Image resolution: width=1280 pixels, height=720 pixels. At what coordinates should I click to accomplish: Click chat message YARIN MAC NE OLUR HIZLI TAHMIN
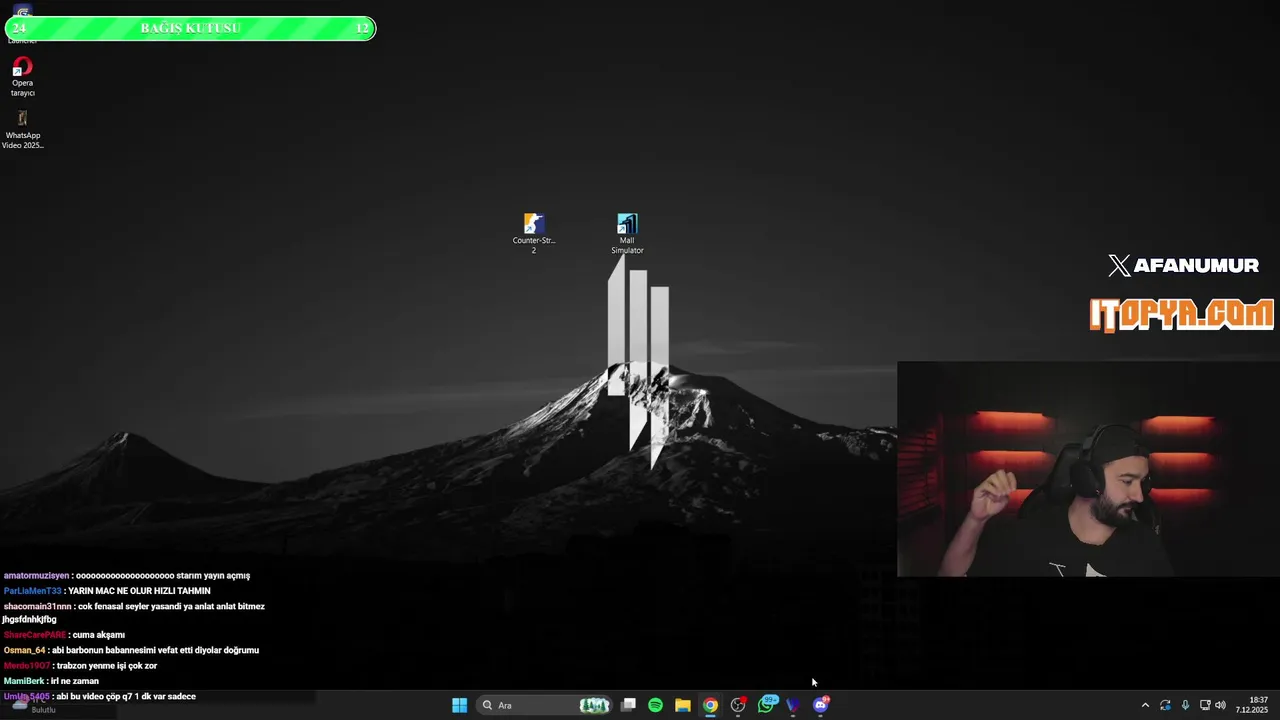tap(139, 591)
